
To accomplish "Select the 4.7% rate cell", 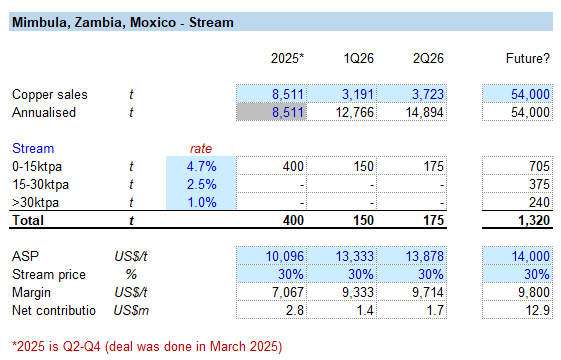I will click(x=201, y=166).
